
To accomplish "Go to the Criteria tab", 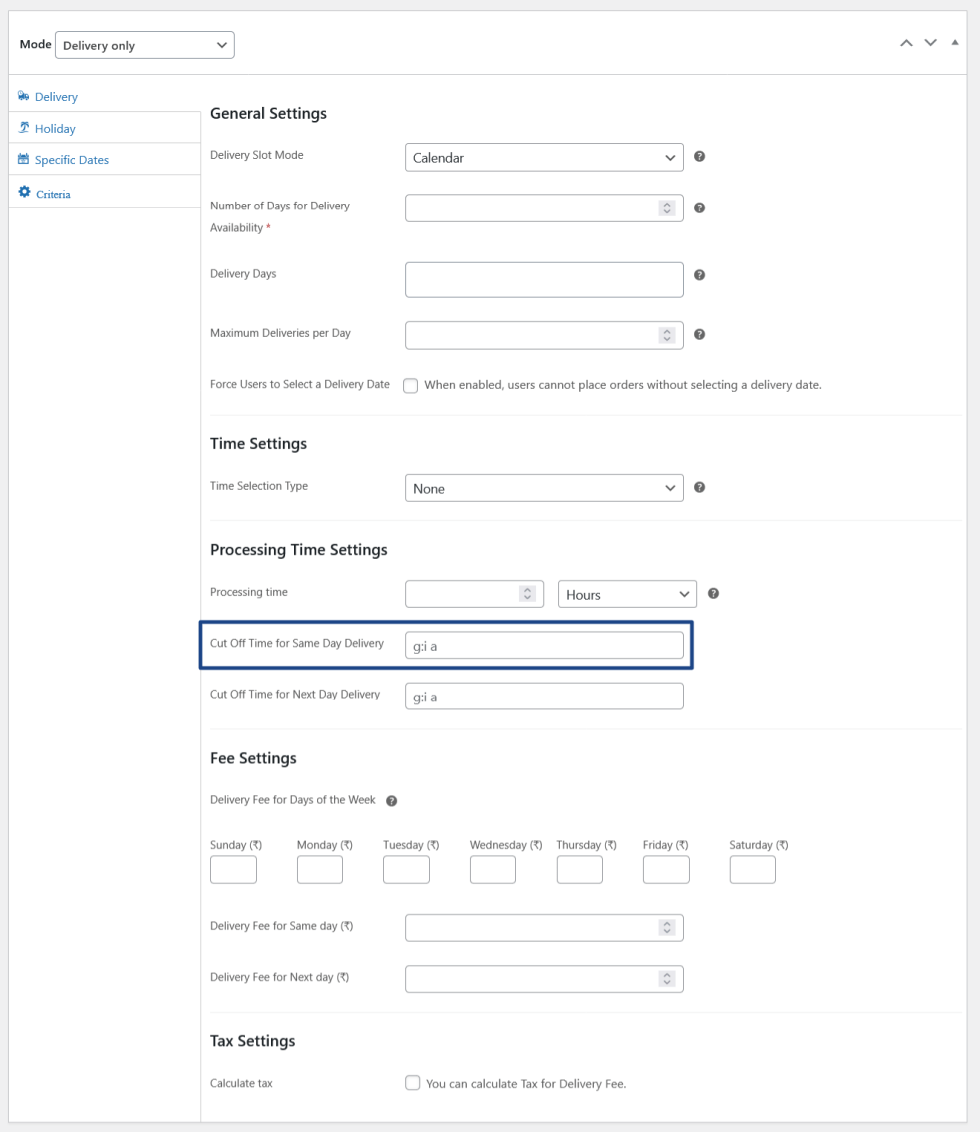I will [53, 194].
